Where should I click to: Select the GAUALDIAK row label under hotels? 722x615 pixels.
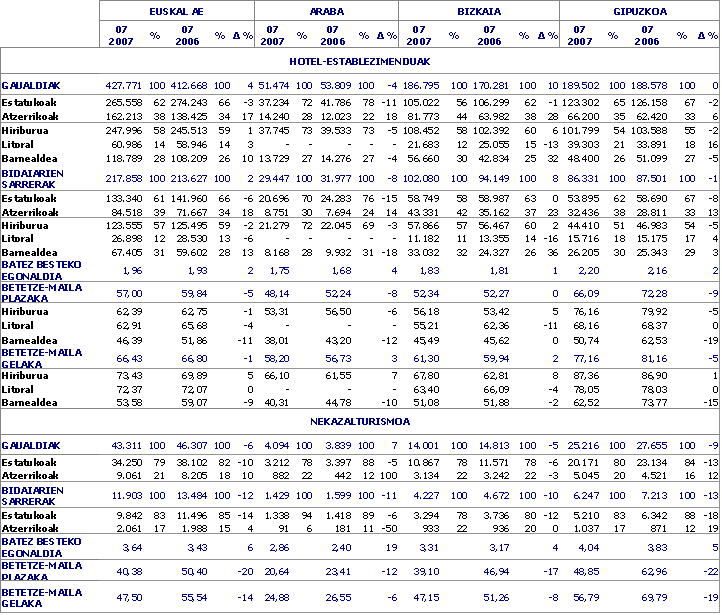point(31,87)
